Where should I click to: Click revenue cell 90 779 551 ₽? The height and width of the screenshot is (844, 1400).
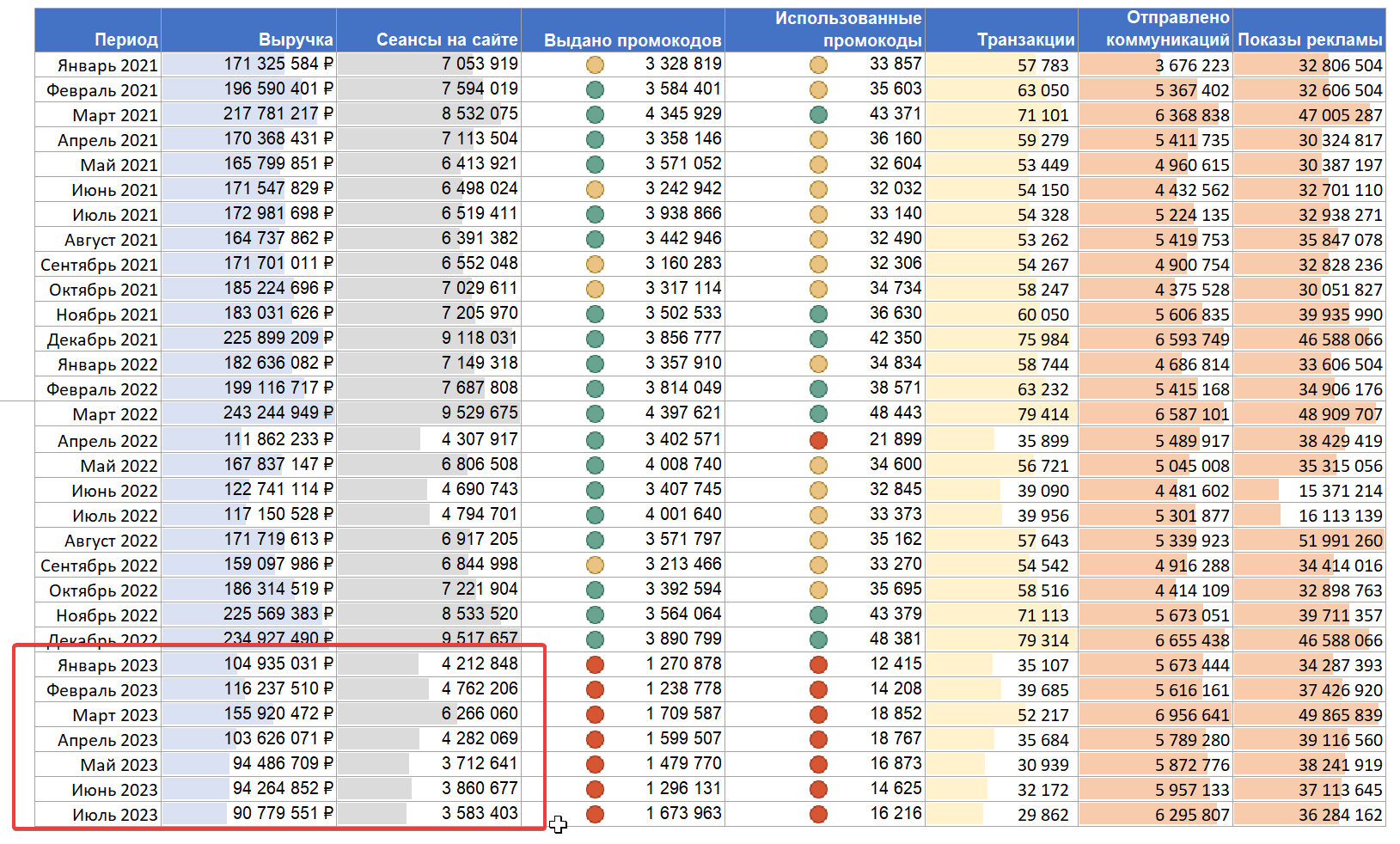pos(248,815)
